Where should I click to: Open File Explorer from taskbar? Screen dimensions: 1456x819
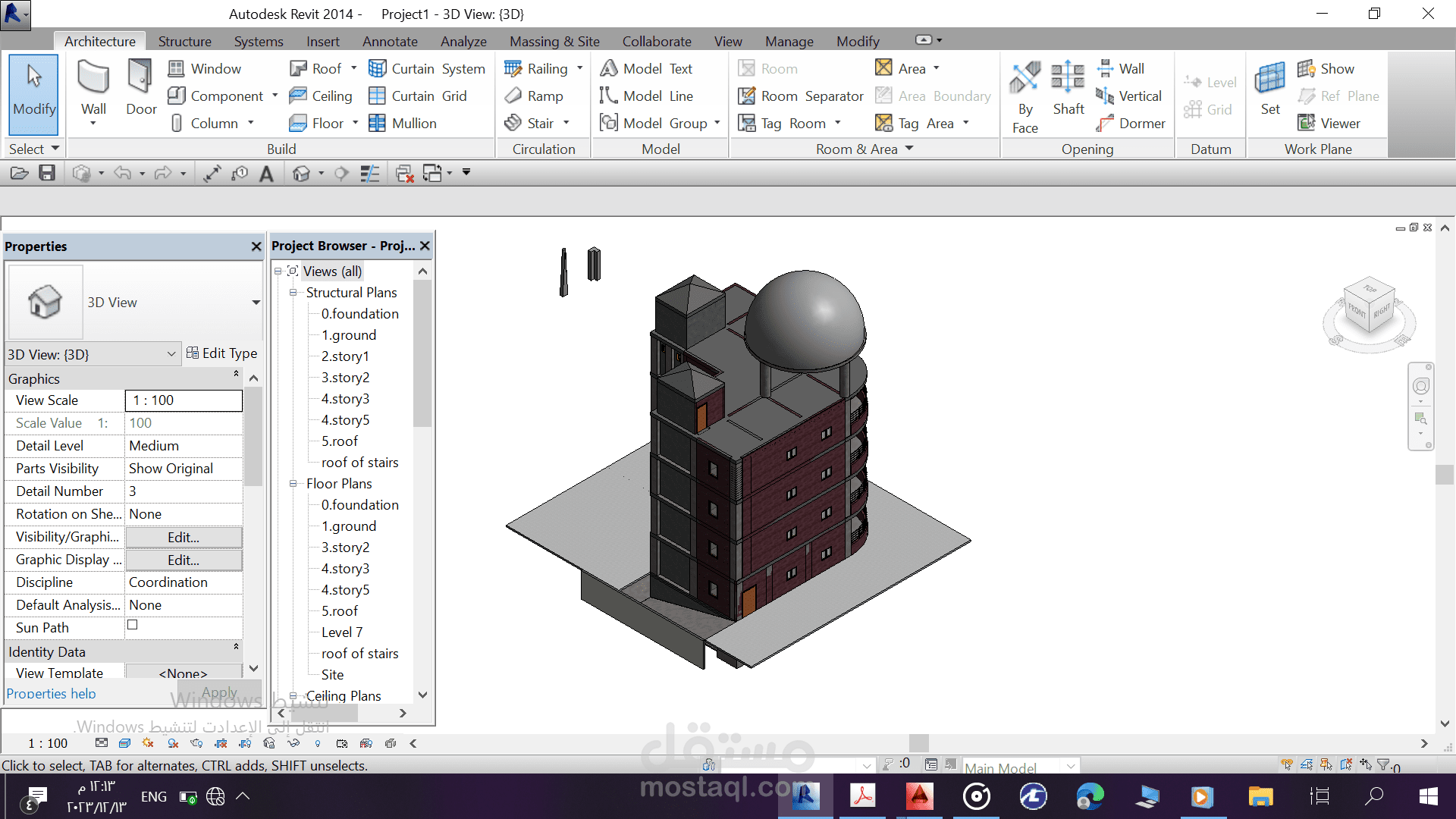(1260, 796)
